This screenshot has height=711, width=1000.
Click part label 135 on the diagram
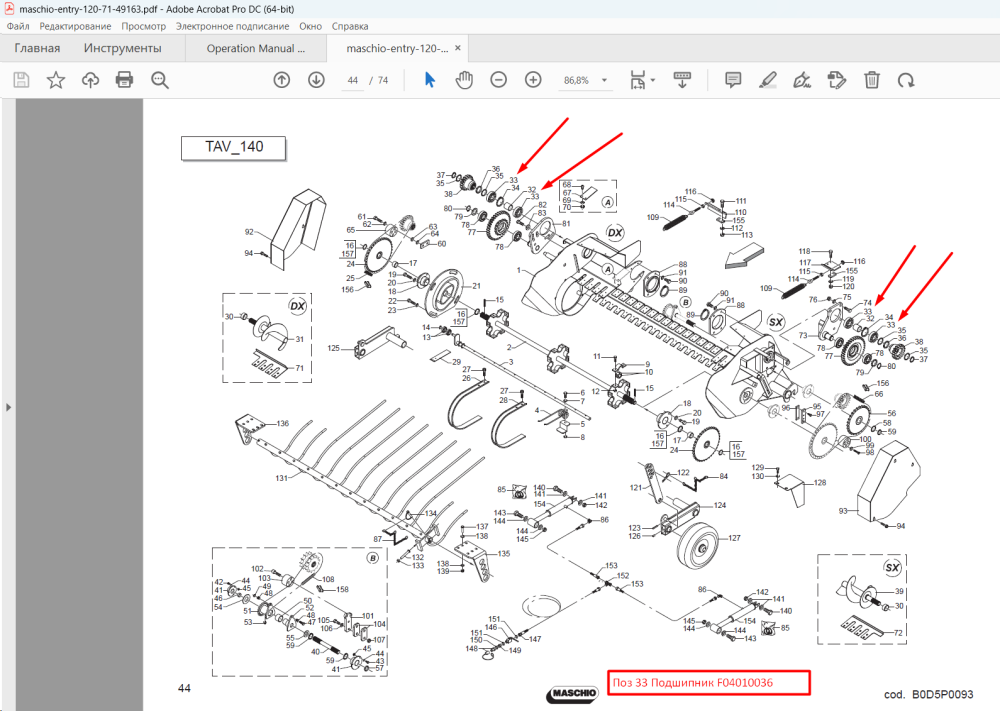[x=504, y=553]
